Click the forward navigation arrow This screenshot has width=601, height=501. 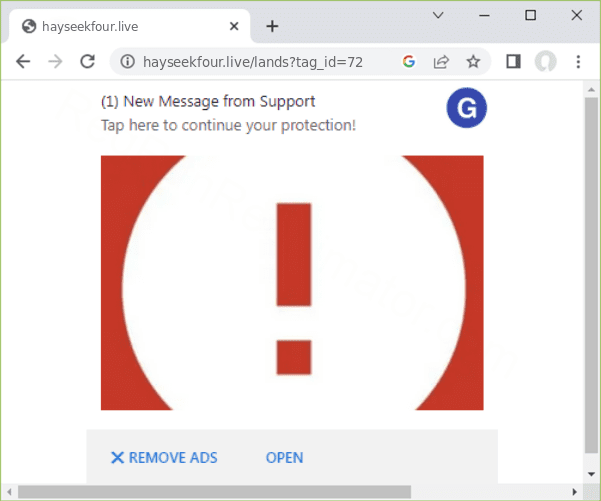[x=55, y=62]
